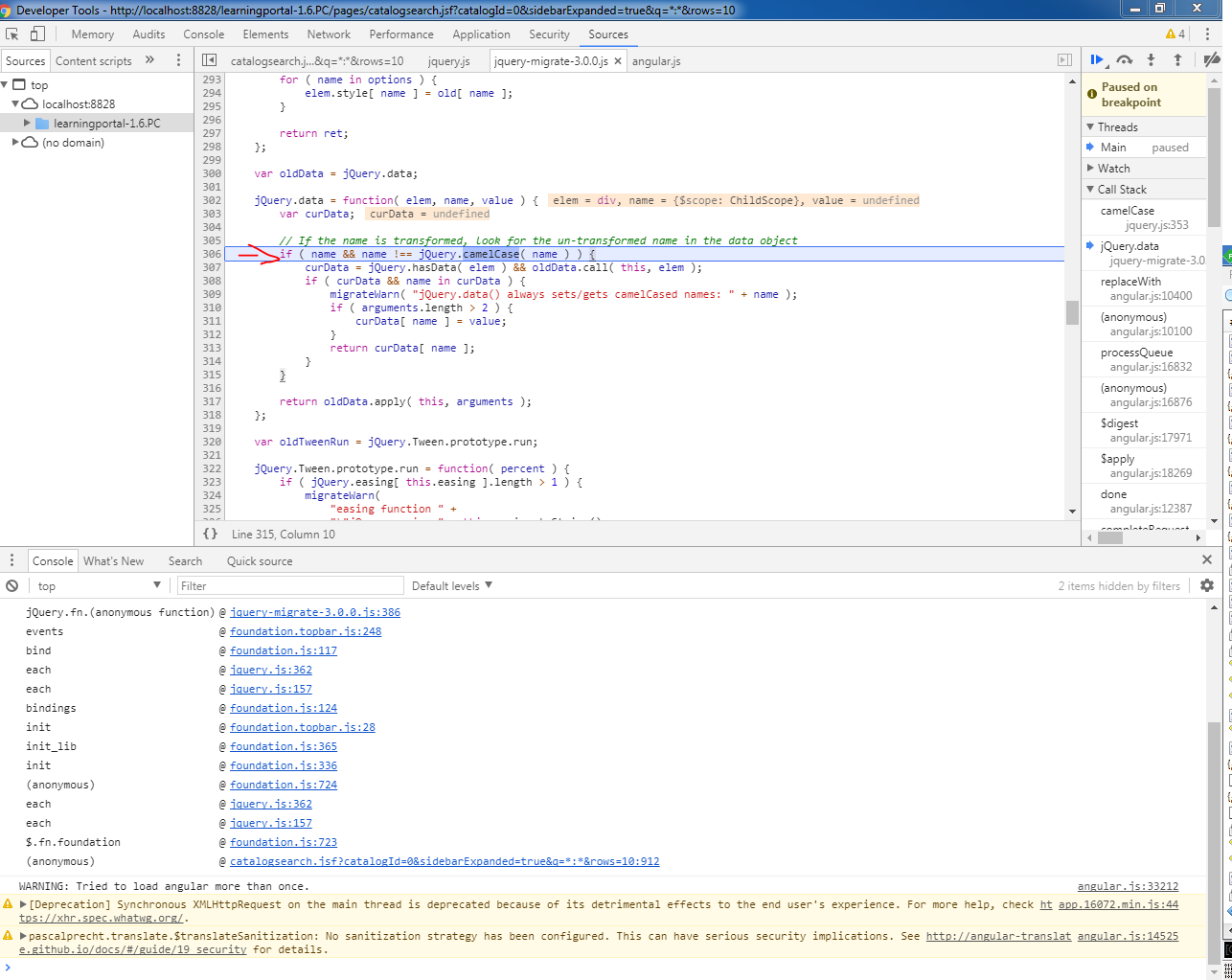Image resolution: width=1232 pixels, height=980 pixels.
Task: Open the 'top' frame context dropdown
Action: click(x=96, y=585)
